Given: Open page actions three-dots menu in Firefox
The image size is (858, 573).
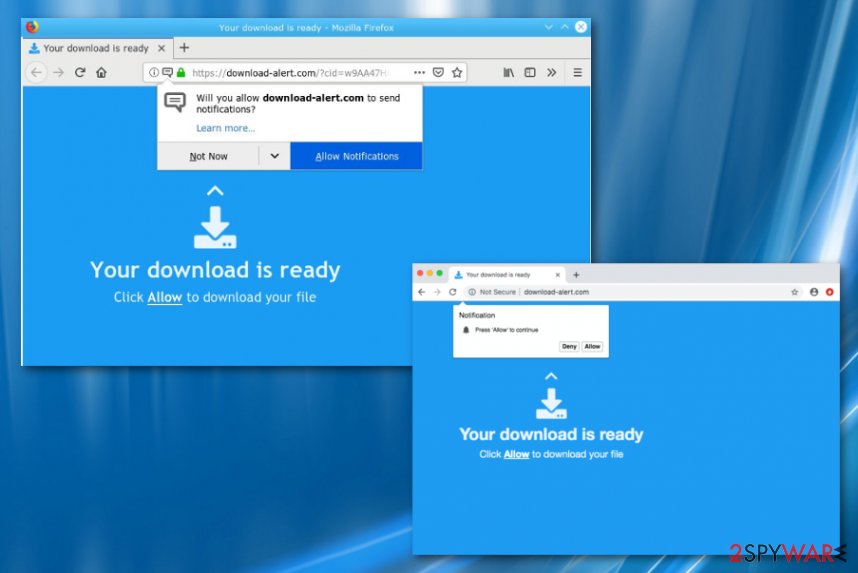Looking at the screenshot, I should pos(419,72).
